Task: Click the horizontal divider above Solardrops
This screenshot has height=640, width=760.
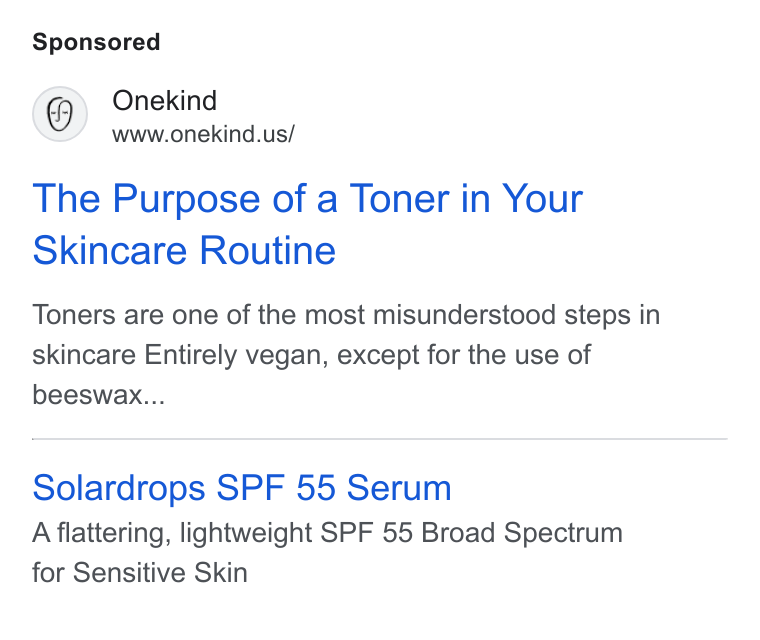Action: (x=380, y=439)
